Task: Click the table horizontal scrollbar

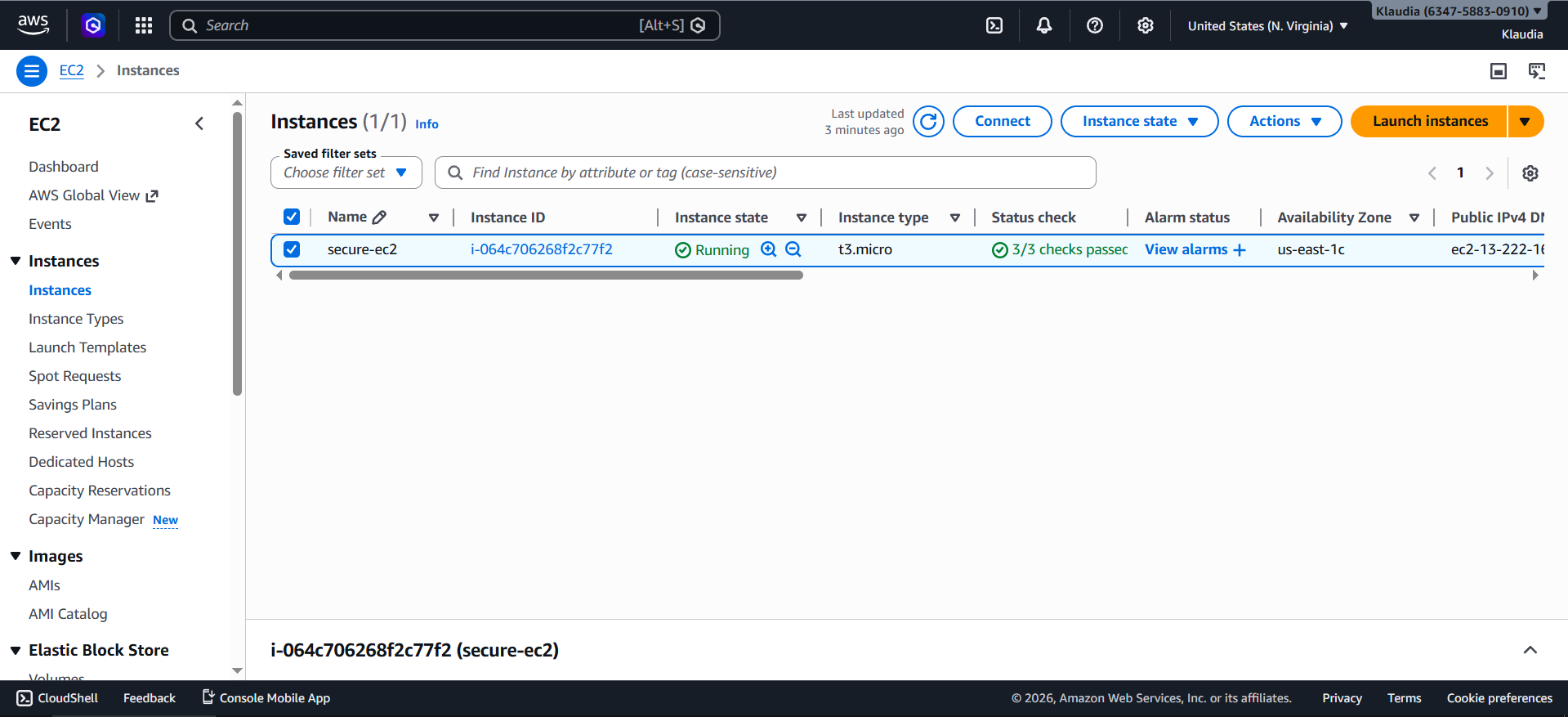Action: point(546,276)
